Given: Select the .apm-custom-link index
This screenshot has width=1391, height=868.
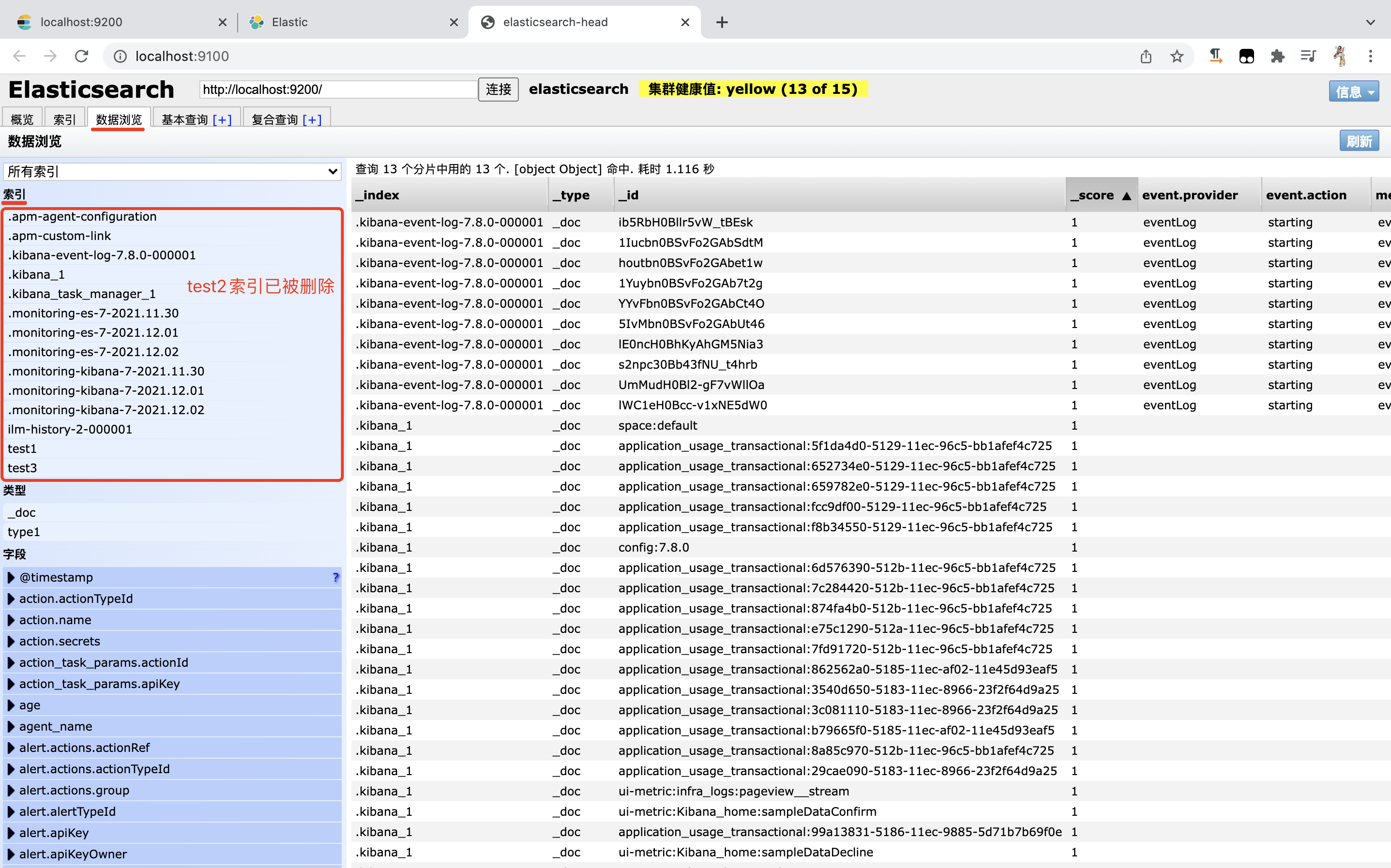Looking at the screenshot, I should [x=172, y=236].
